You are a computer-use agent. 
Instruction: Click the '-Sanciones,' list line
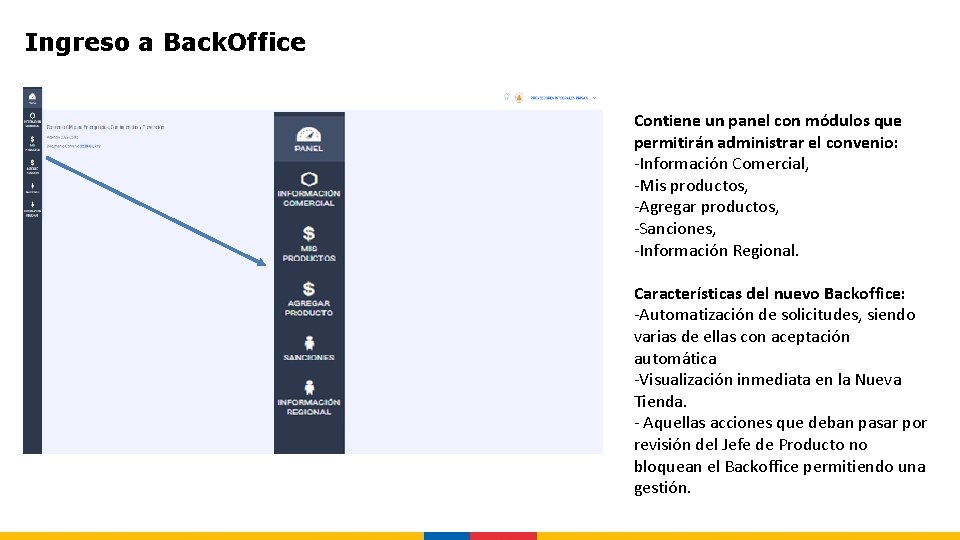[x=675, y=228]
